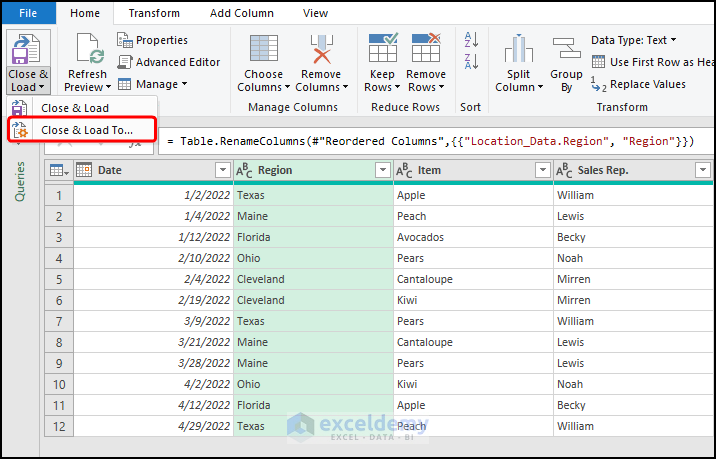Image resolution: width=716 pixels, height=459 pixels.
Task: Switch to the View tab
Action: pos(315,13)
